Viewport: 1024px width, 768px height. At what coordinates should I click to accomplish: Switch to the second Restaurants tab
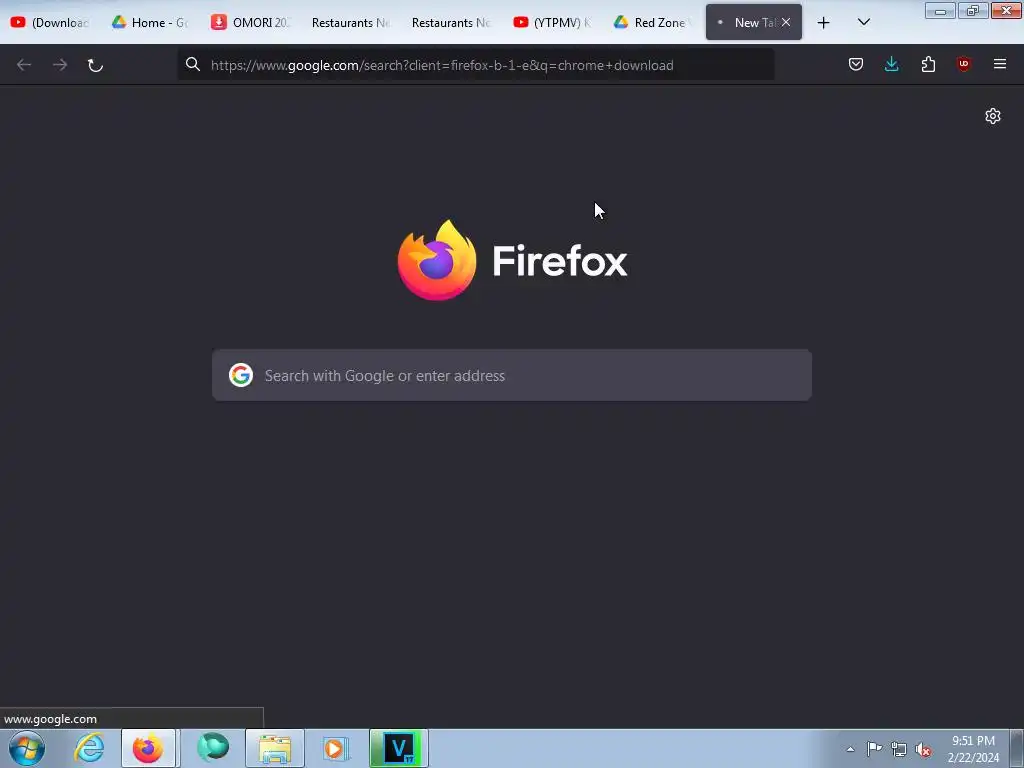pos(451,22)
